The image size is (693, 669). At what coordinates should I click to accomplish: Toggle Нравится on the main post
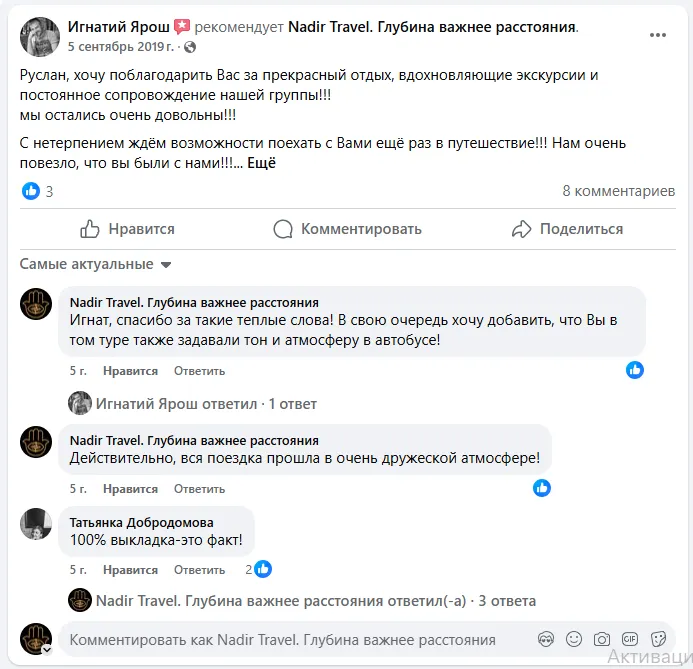click(x=127, y=229)
